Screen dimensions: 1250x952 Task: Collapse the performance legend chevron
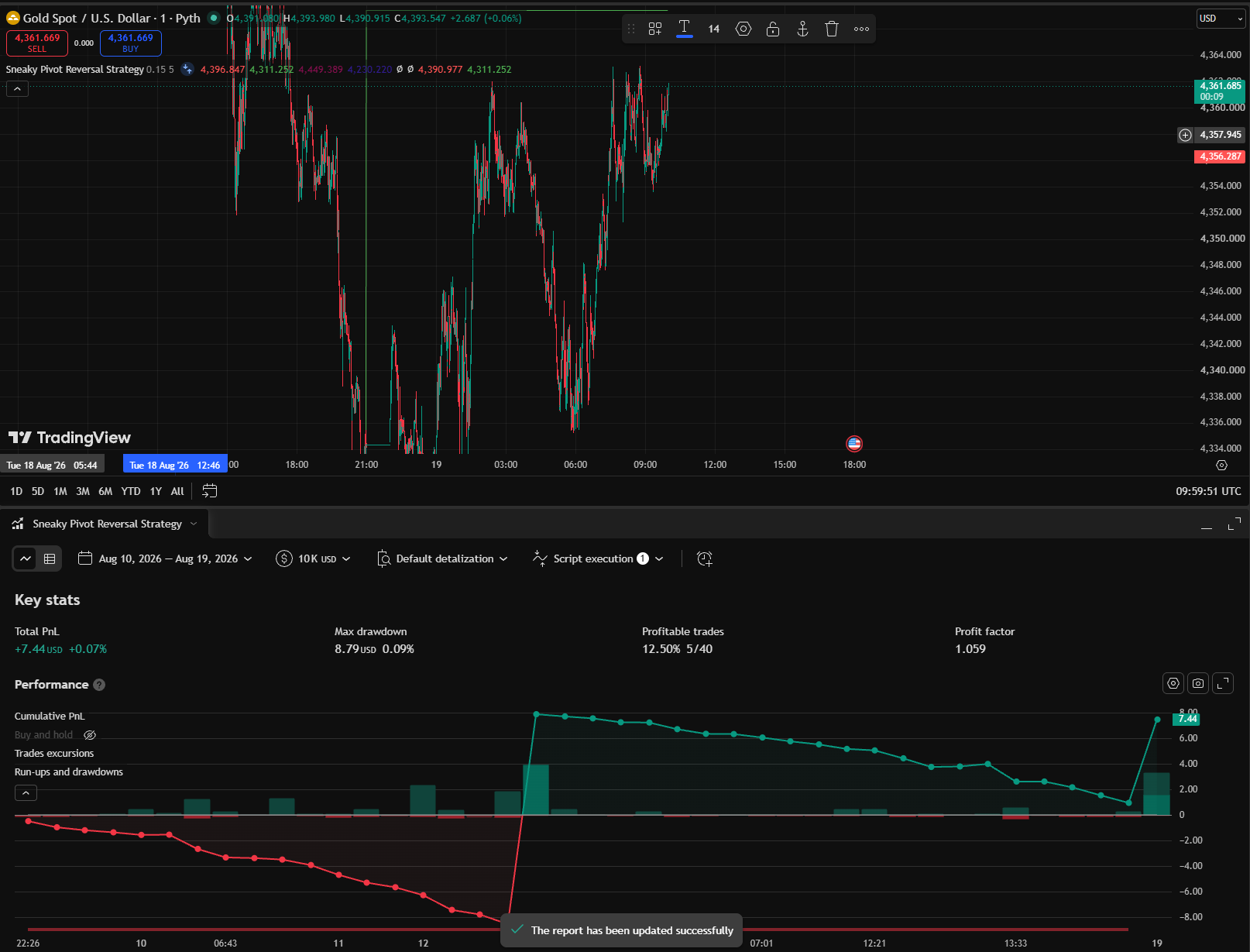26,793
